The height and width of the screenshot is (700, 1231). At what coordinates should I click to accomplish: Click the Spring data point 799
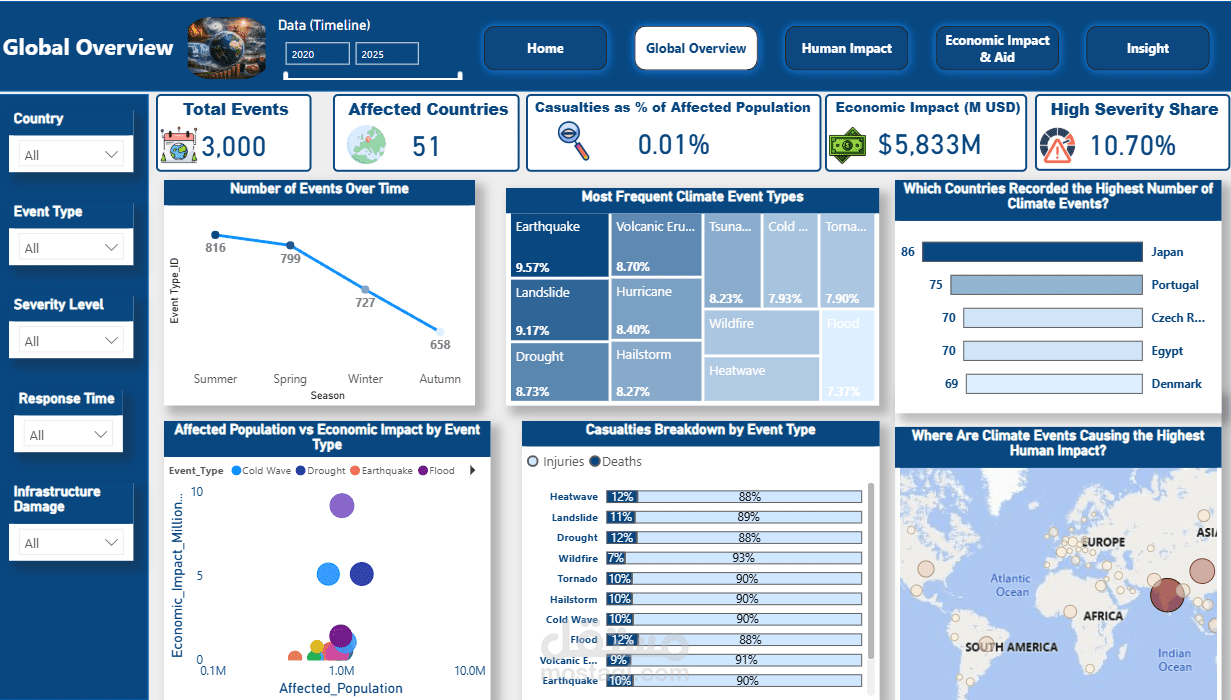290,245
